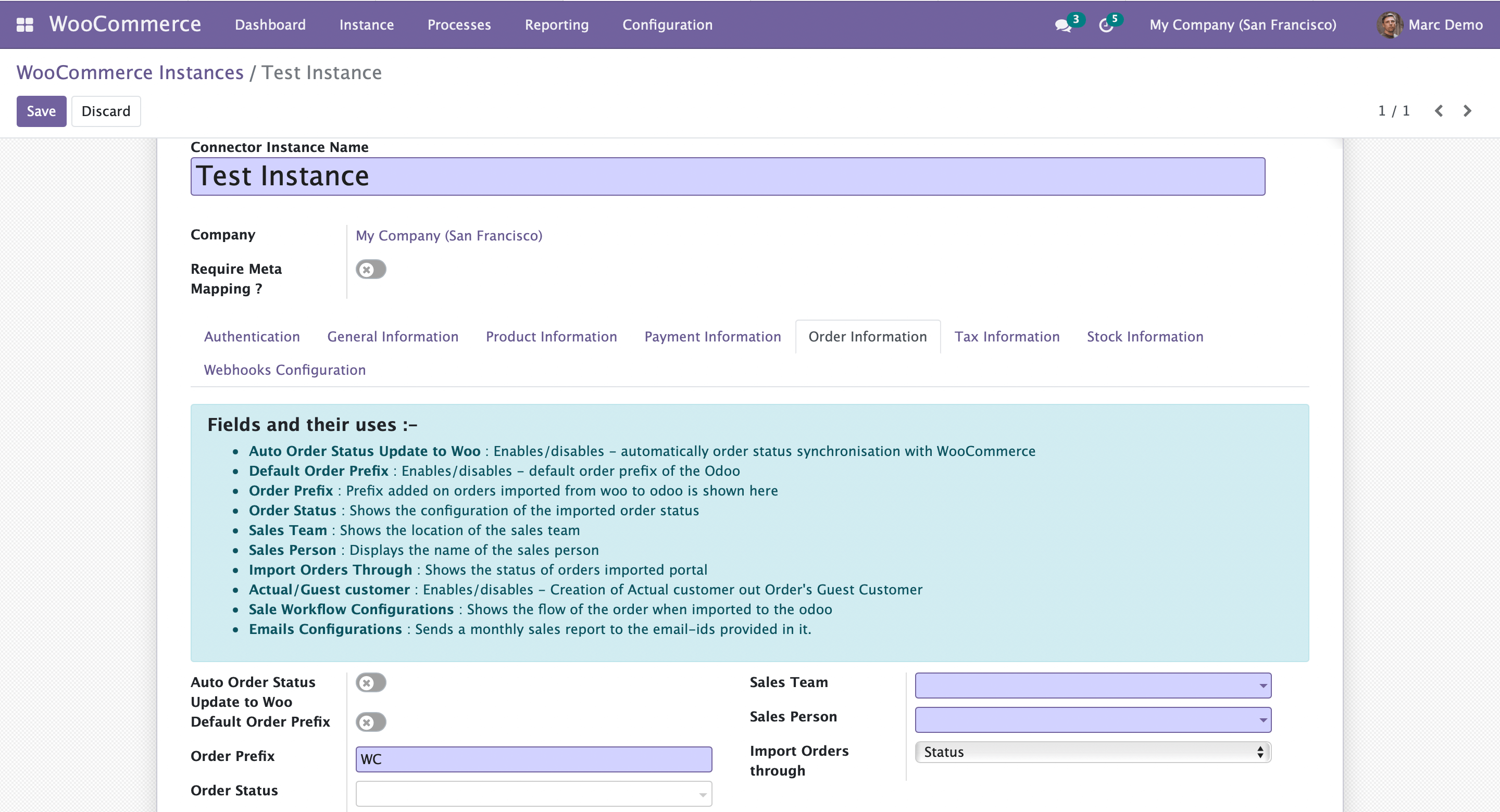Switch to Tax Information tab
The height and width of the screenshot is (812, 1500).
[1007, 336]
